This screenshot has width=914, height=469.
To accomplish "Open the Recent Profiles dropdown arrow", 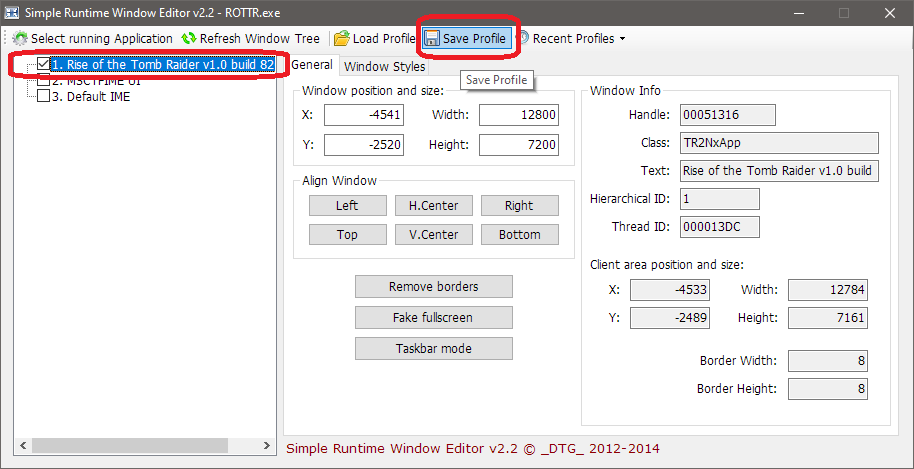I will pyautogui.click(x=623, y=39).
